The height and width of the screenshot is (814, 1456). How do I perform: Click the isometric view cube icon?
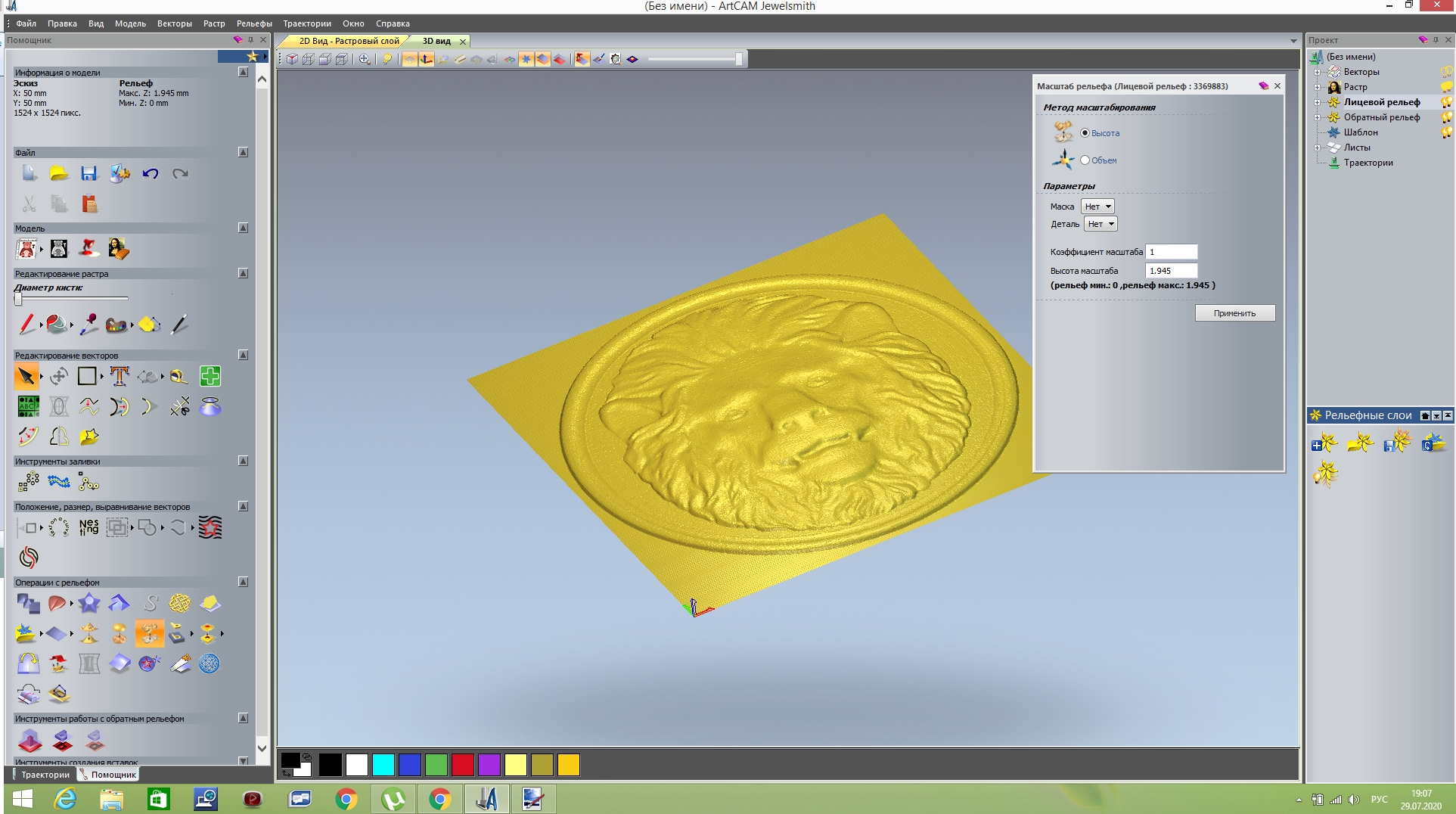(292, 59)
